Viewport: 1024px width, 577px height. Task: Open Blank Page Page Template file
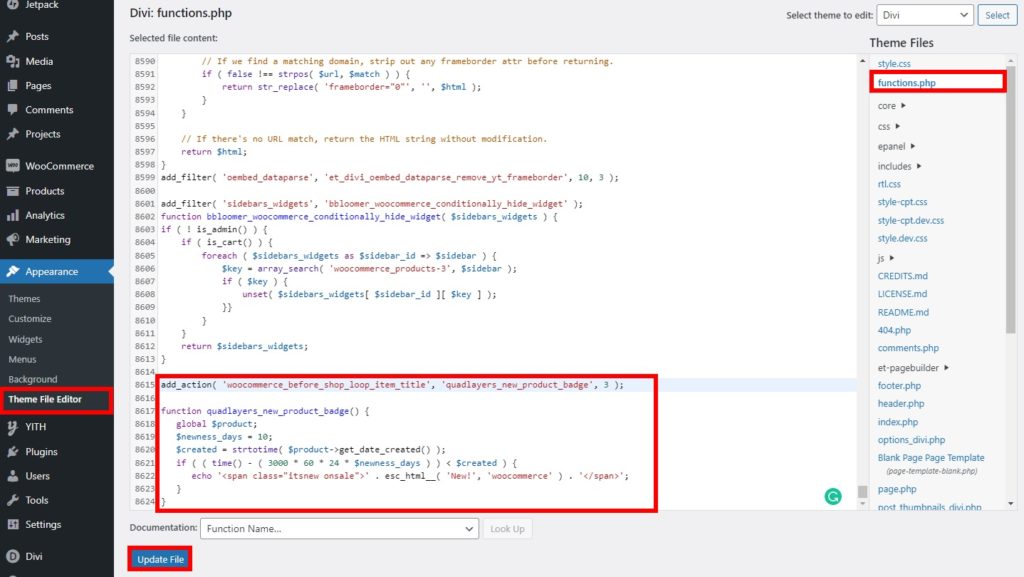931,458
